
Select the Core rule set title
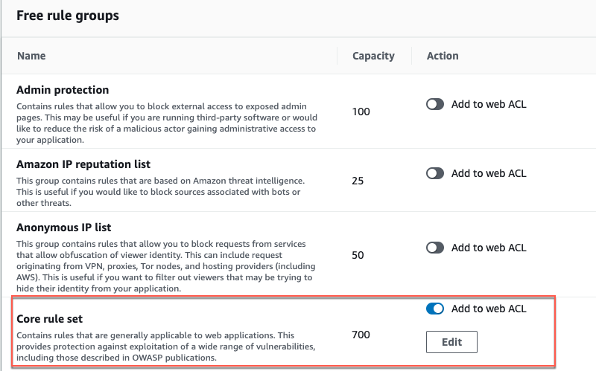click(x=49, y=319)
